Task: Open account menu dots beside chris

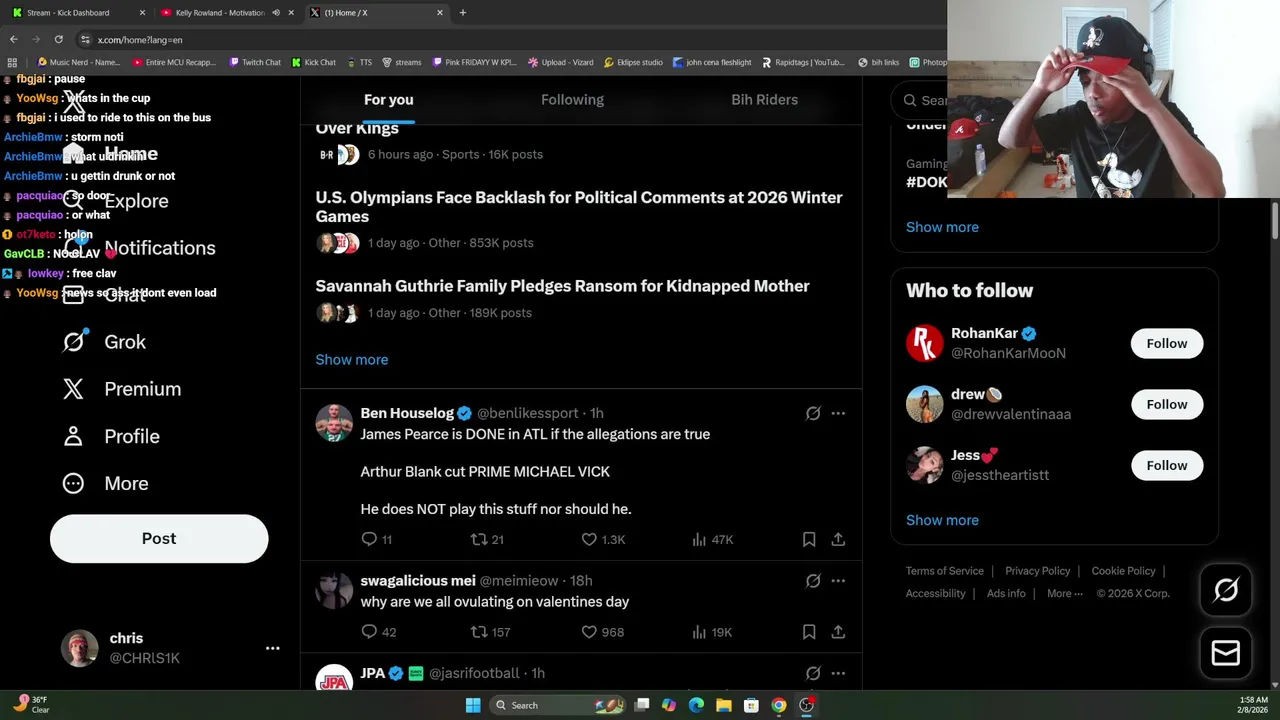Action: (272, 648)
